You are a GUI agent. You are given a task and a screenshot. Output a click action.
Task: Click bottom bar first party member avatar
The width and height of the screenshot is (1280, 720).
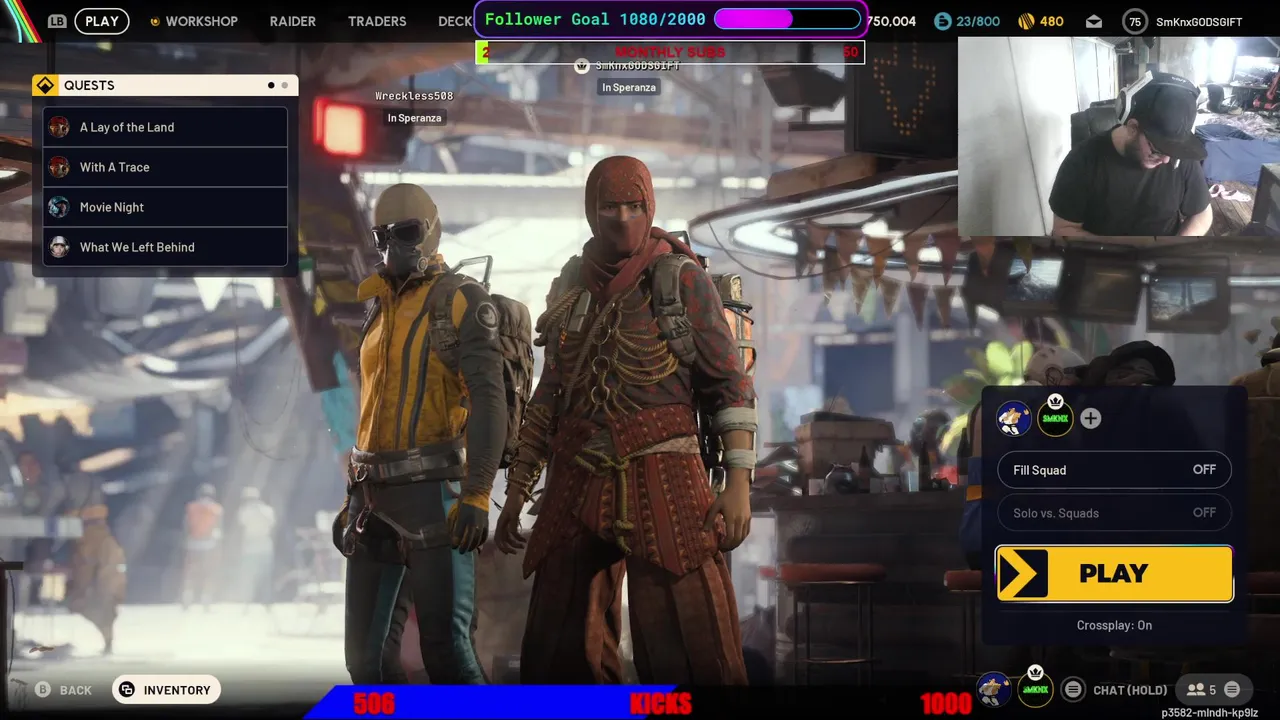994,689
